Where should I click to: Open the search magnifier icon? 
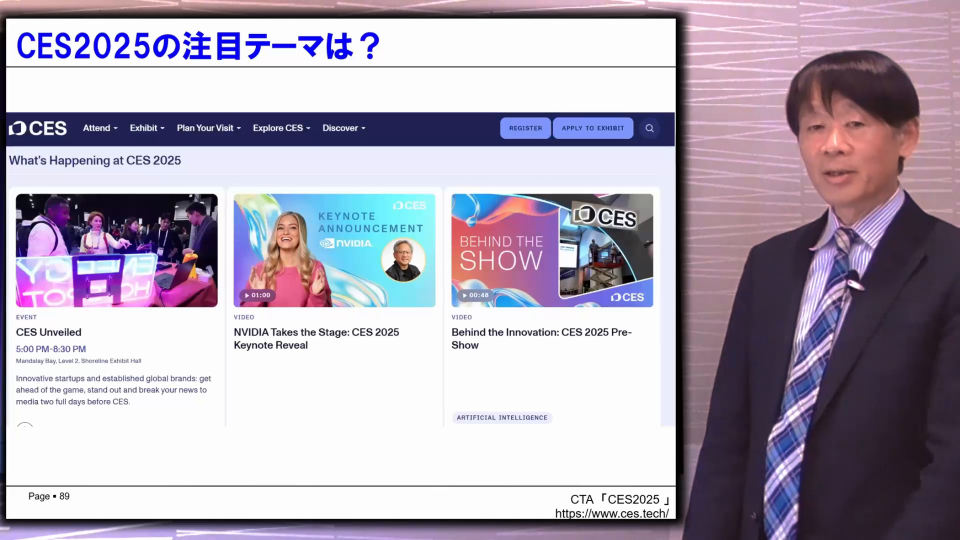[650, 128]
